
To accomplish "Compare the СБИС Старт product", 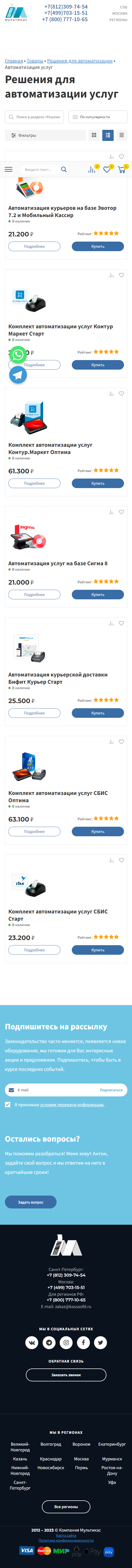I will coord(111,860).
